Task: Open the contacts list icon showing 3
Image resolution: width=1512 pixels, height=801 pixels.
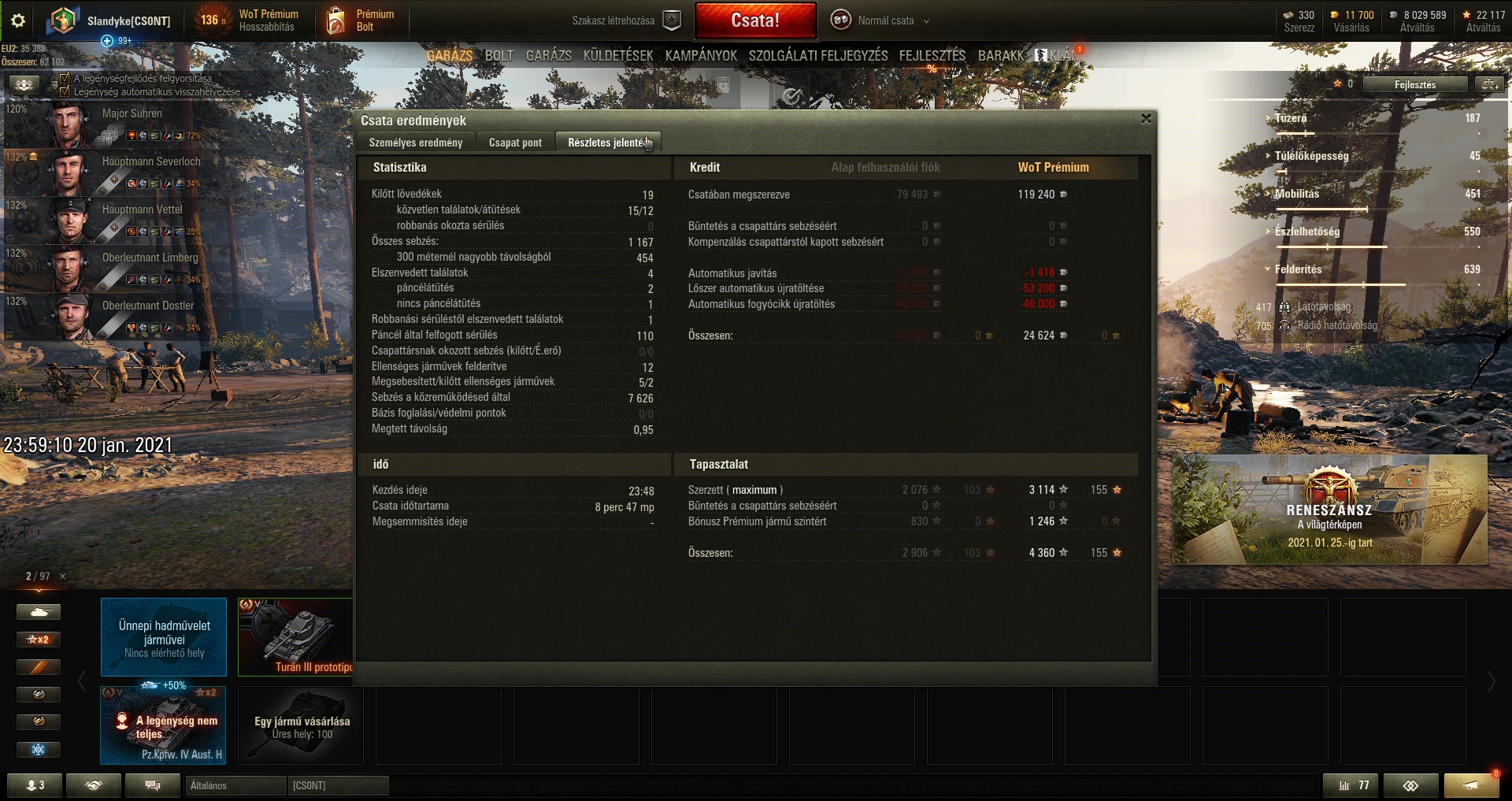Action: [x=35, y=785]
